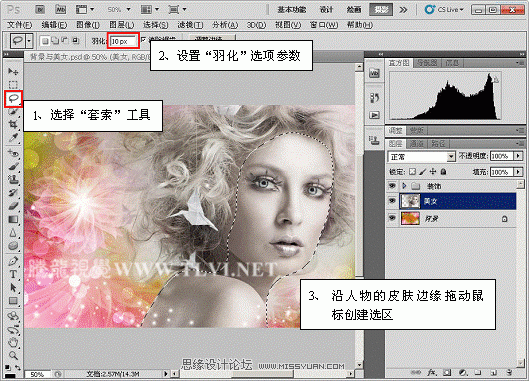Screen dimensions: 529x381
Task: Choose the Add to selection mode
Action: [55, 41]
